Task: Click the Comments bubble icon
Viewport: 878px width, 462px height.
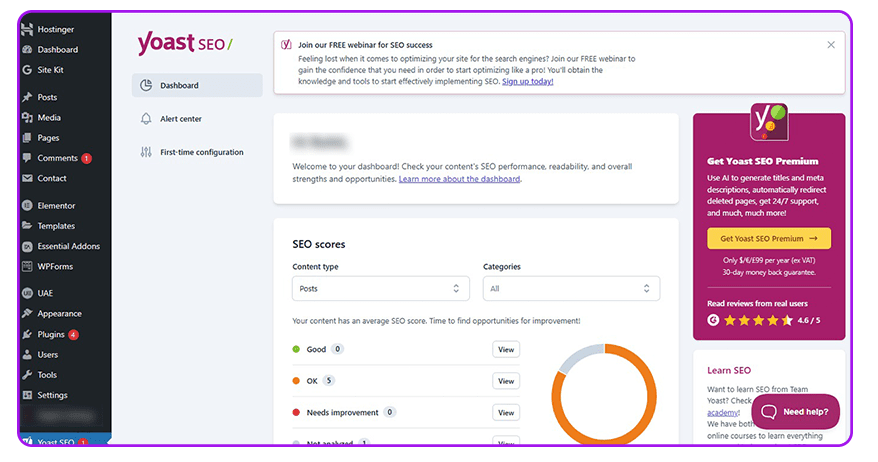Action: coord(27,158)
